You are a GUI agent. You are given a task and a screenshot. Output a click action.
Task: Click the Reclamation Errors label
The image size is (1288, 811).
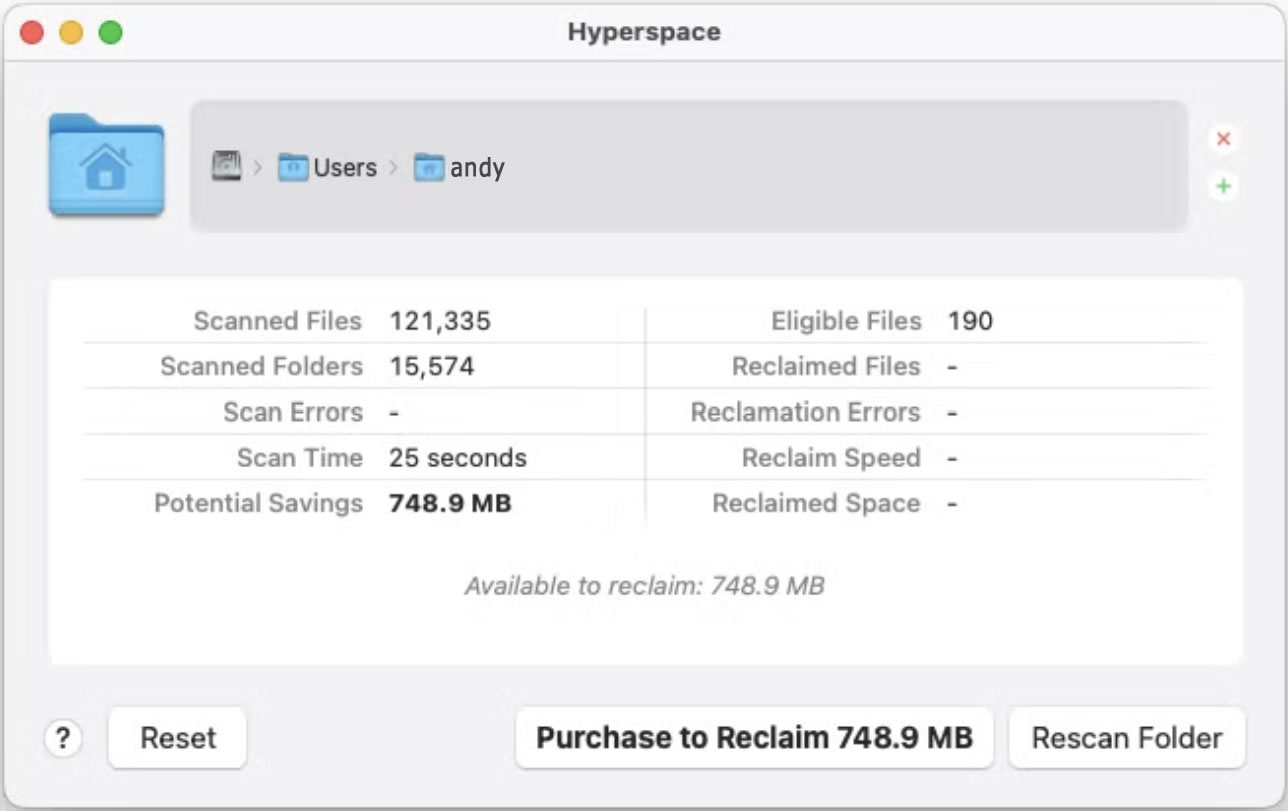(x=805, y=412)
